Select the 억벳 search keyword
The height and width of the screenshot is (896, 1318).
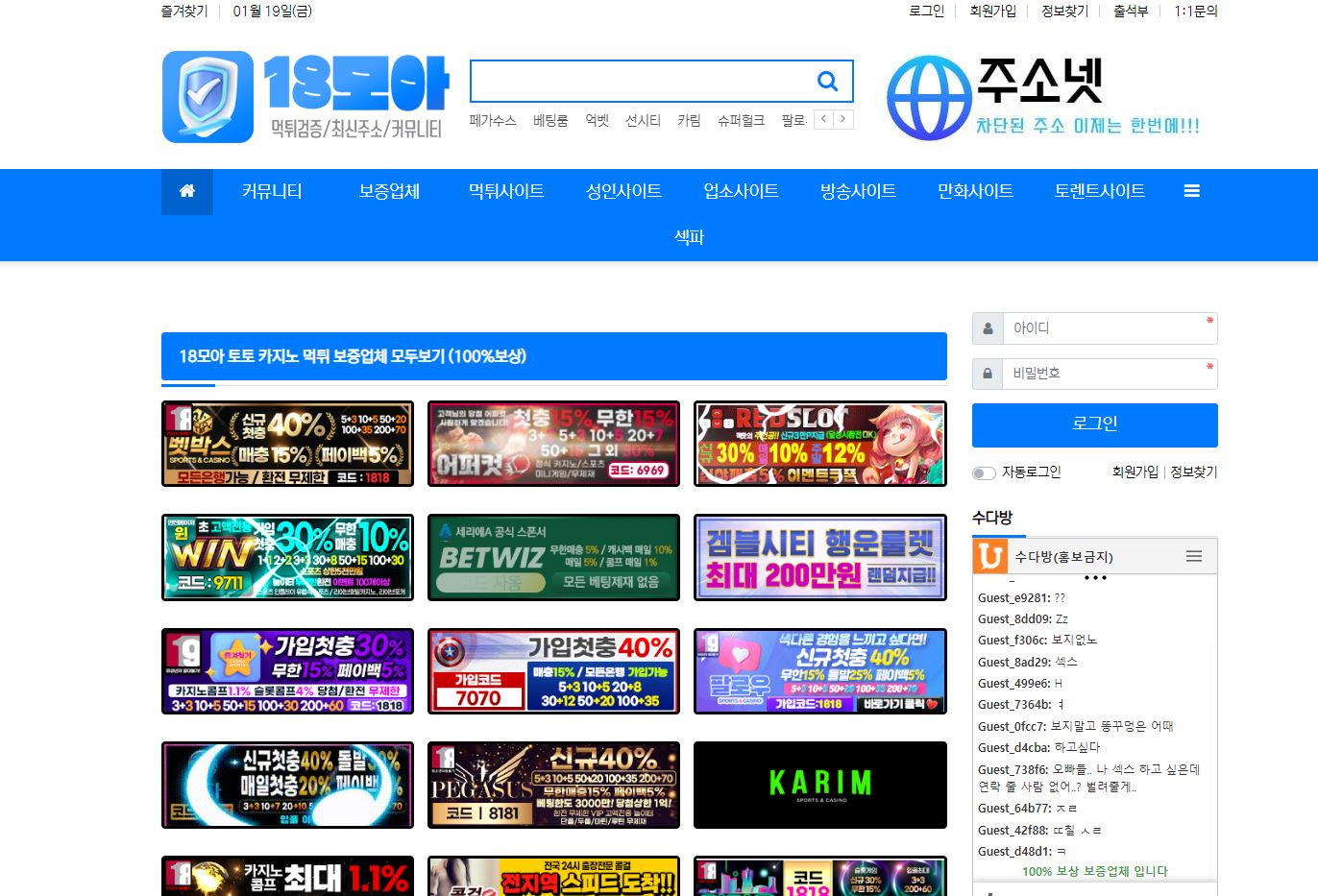597,120
